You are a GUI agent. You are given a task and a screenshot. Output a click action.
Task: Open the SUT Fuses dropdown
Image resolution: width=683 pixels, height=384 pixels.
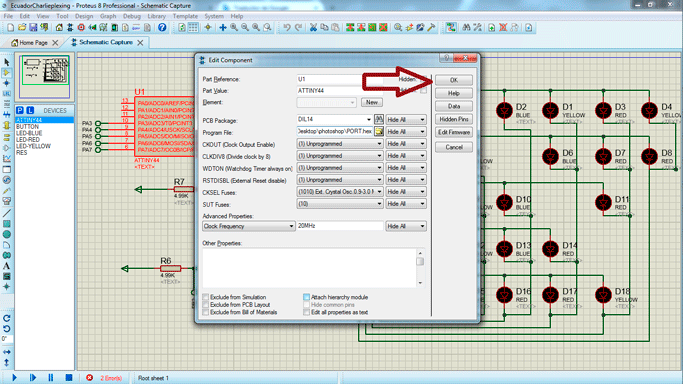click(x=340, y=204)
